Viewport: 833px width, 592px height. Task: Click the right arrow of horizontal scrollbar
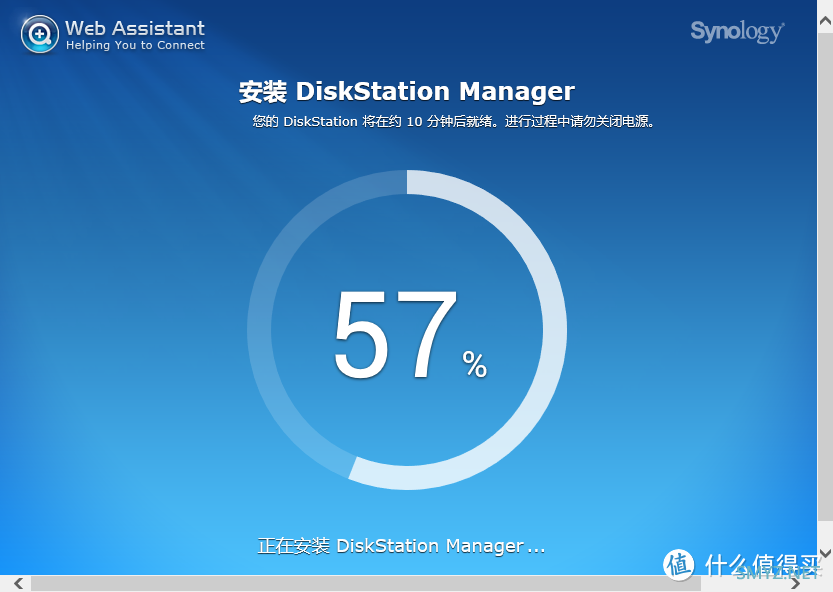pyautogui.click(x=795, y=583)
